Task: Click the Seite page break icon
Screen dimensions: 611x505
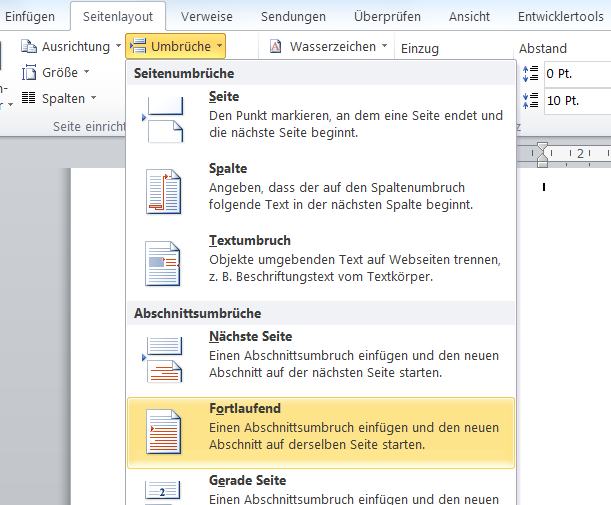Action: 164,119
